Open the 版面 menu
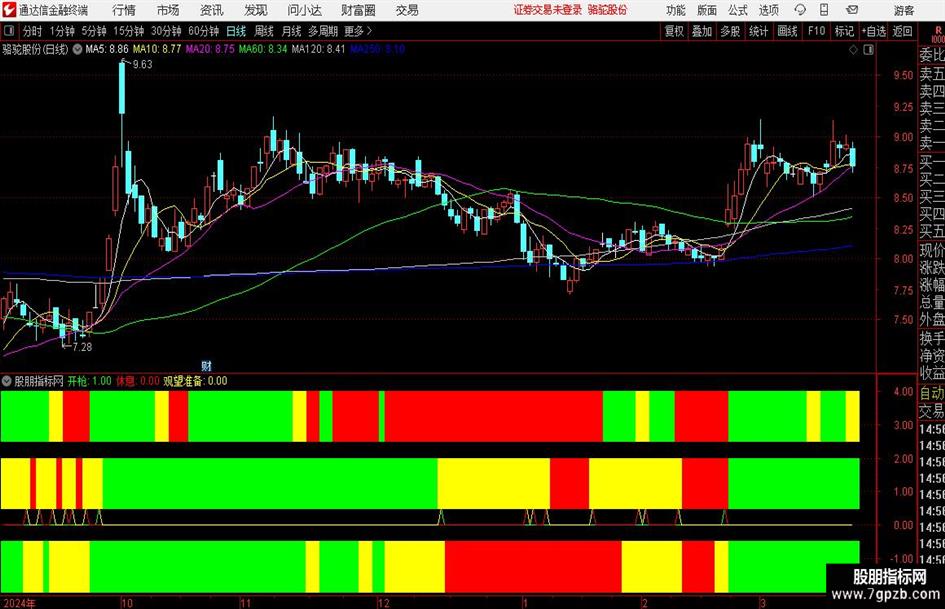The width and height of the screenshot is (945, 609). click(707, 10)
